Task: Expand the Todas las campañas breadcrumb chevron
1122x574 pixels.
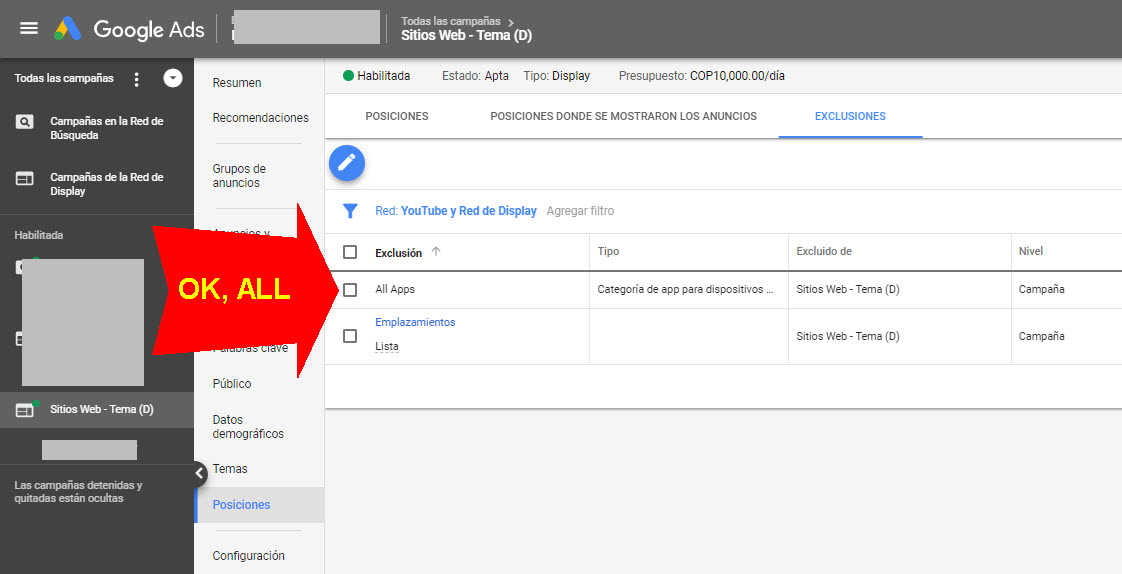Action: 511,21
